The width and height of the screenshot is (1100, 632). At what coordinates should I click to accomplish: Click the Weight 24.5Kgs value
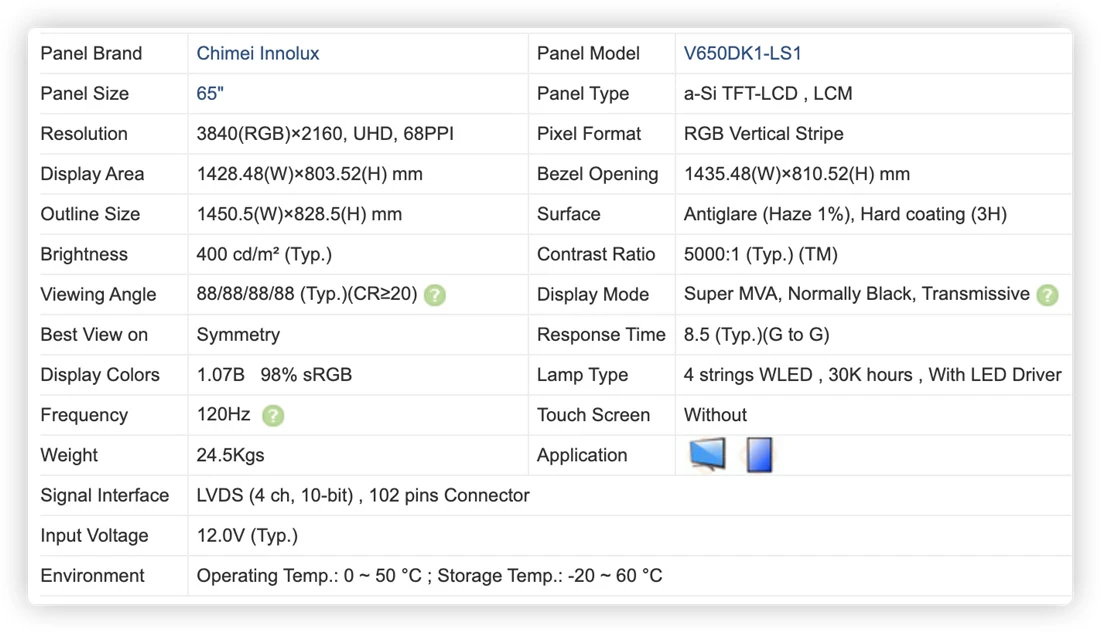click(x=230, y=455)
